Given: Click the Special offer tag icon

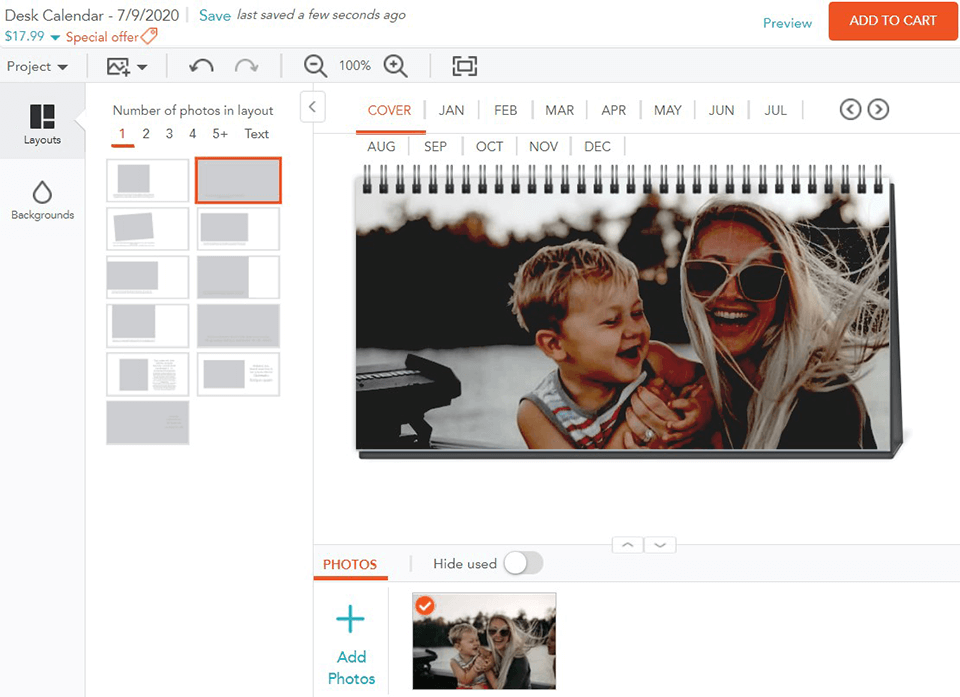Looking at the screenshot, I should (150, 37).
